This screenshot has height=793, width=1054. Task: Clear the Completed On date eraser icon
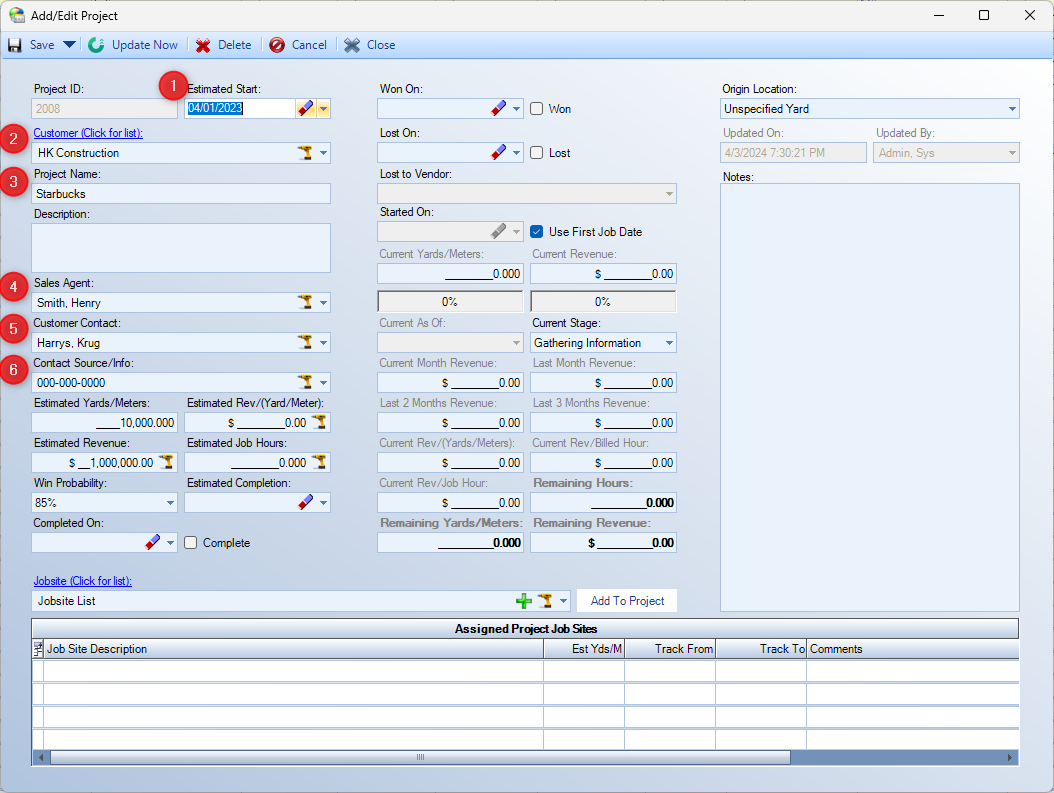pyautogui.click(x=153, y=542)
